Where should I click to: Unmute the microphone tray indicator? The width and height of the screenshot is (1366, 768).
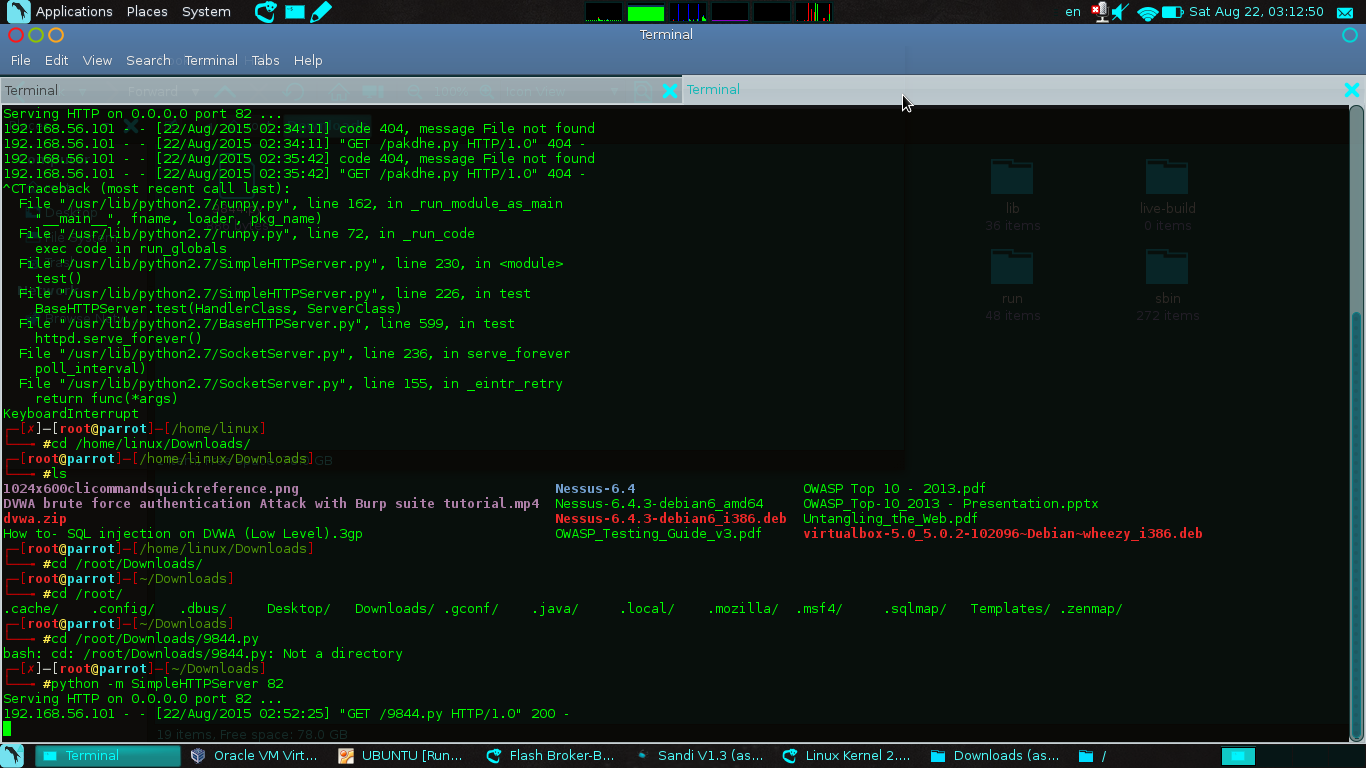coord(1101,12)
